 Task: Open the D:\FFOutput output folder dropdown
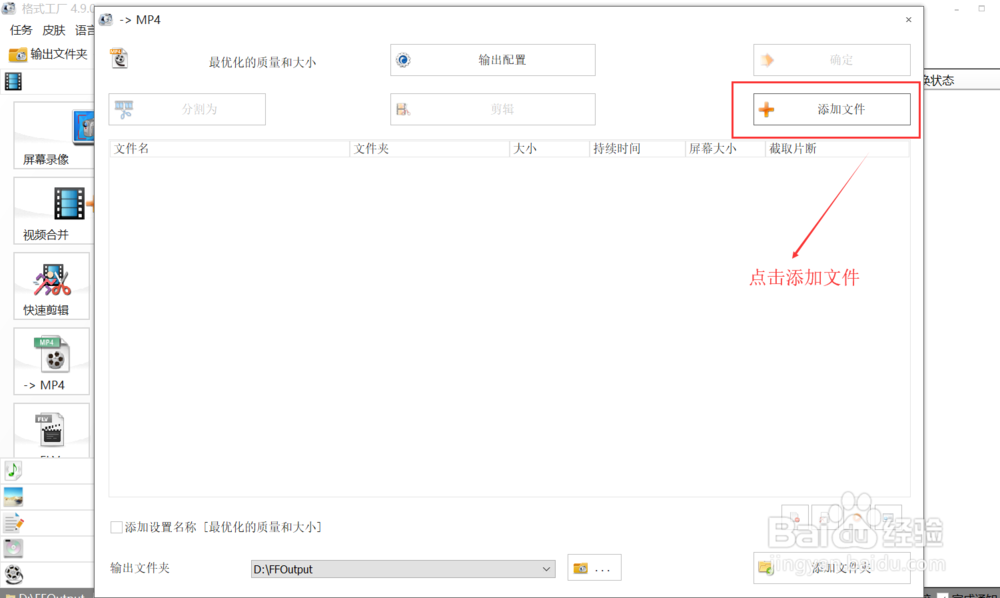546,567
